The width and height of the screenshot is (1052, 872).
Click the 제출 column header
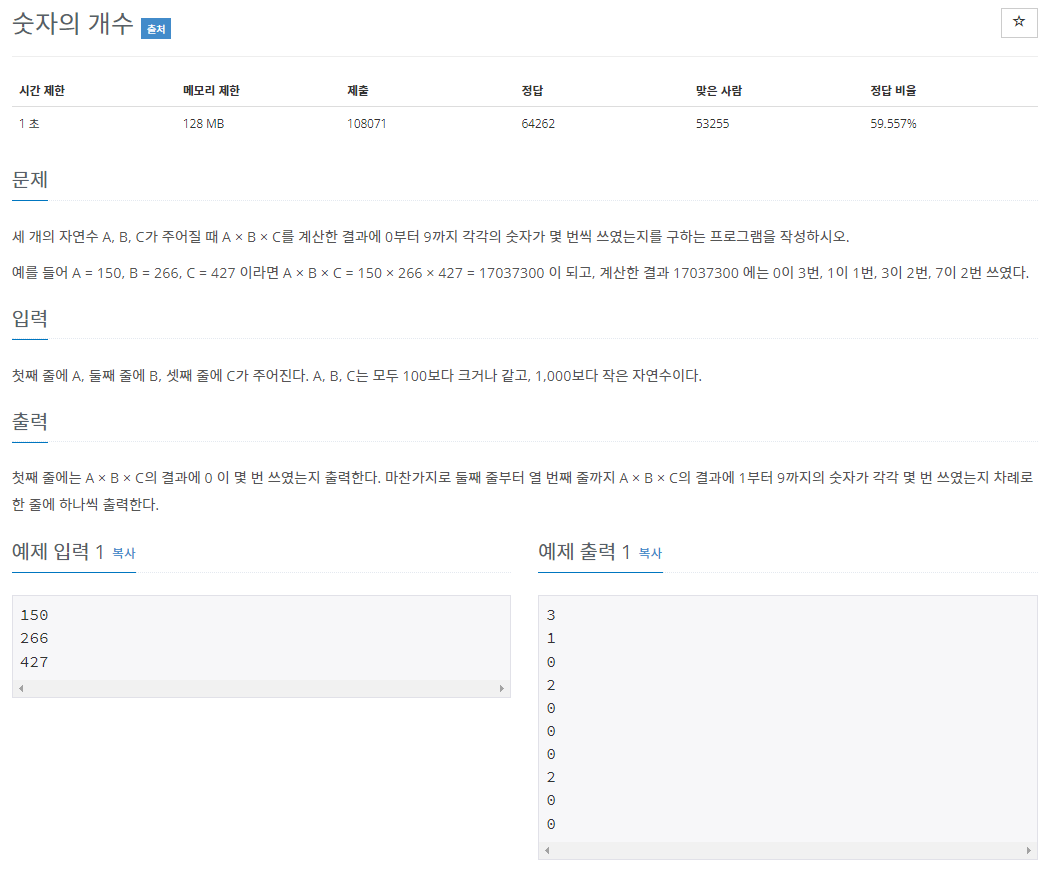tap(358, 91)
